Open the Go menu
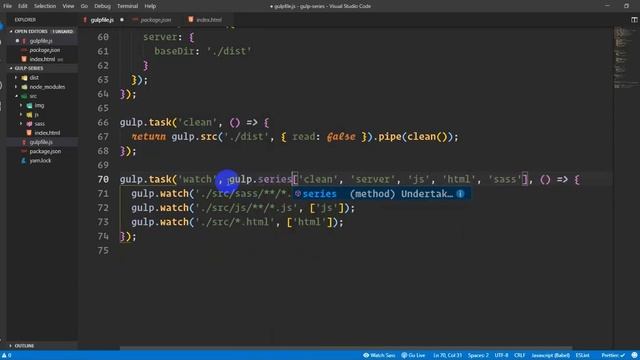 tap(84, 6)
